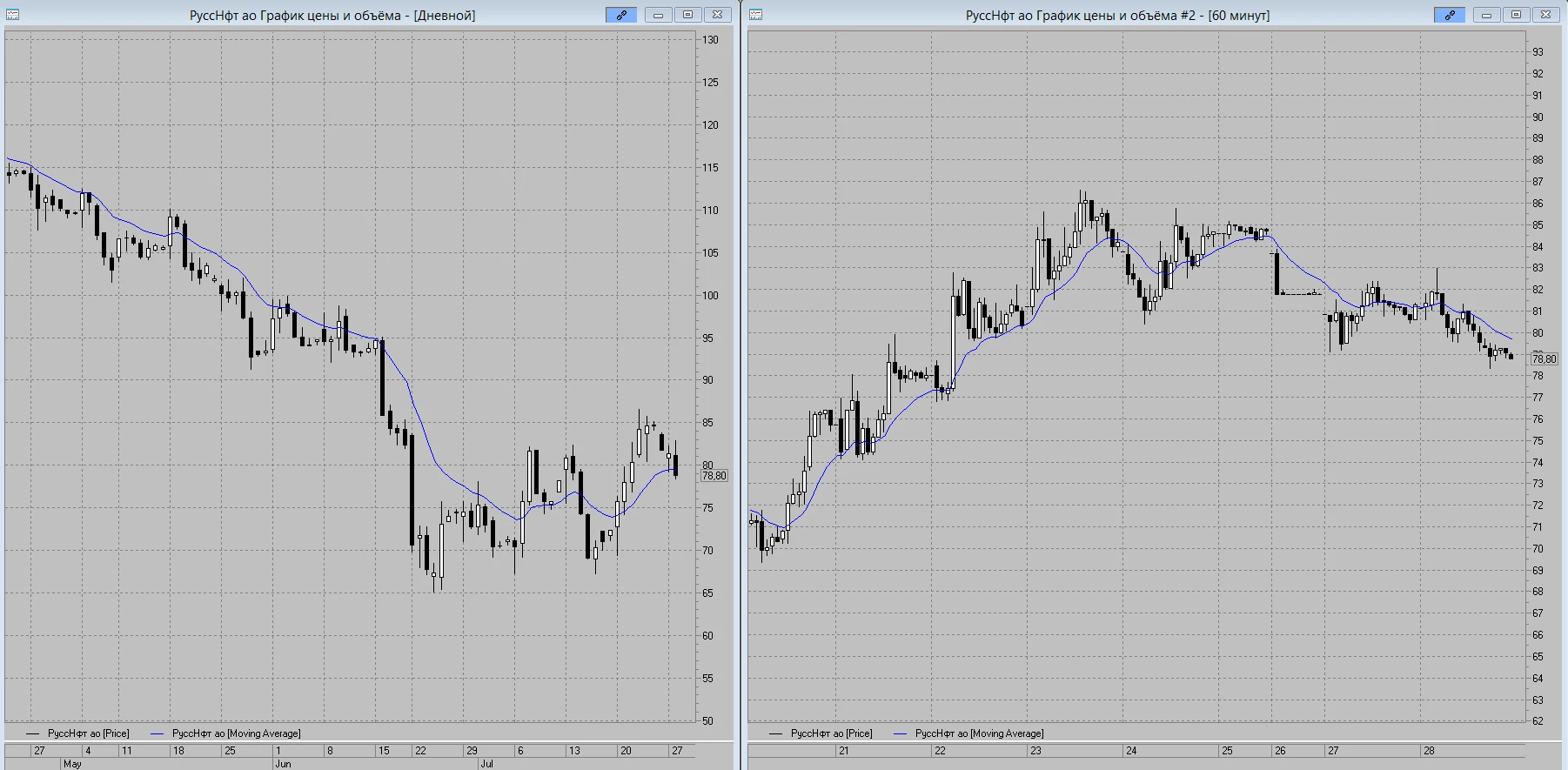Viewport: 1568px width, 770px height.
Task: Click the title text of the [60 минут] chart window
Action: [1117, 15]
